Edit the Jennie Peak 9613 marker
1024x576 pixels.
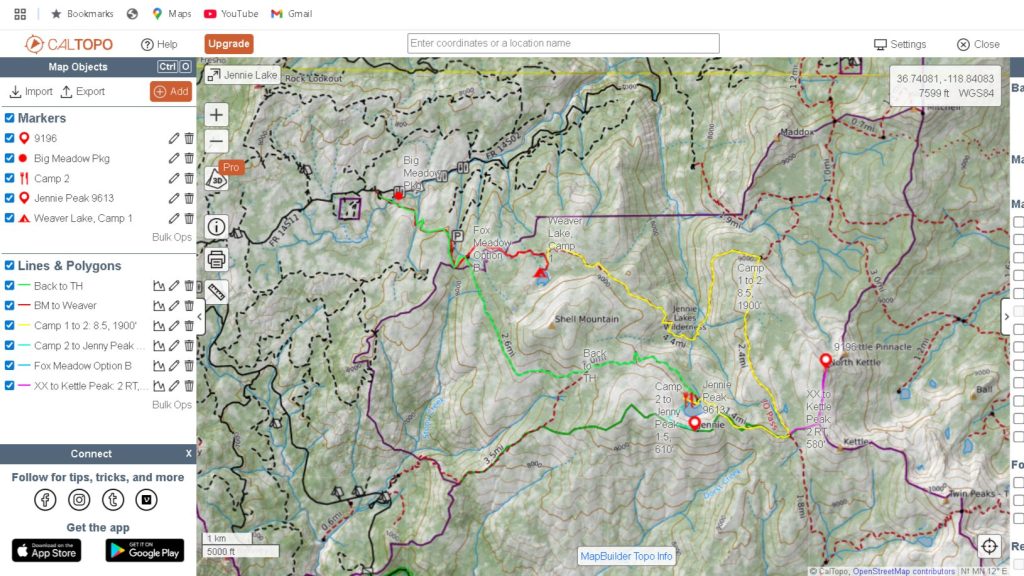(174, 198)
